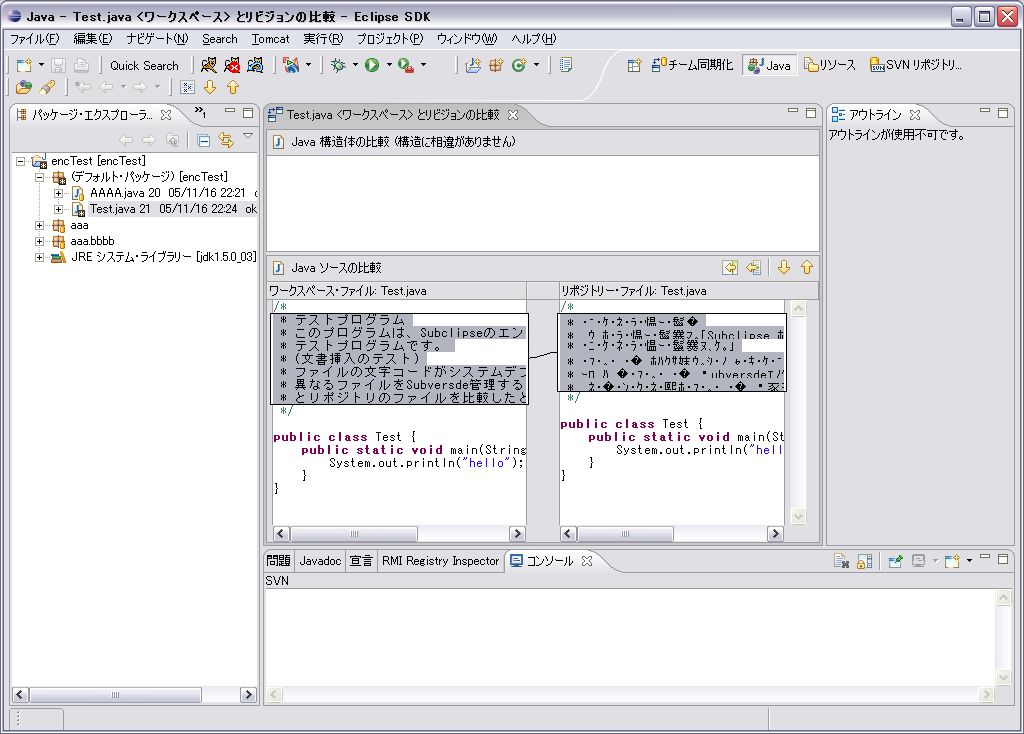Switch to the Javadoc tab
The width and height of the screenshot is (1024, 734).
[x=320, y=561]
